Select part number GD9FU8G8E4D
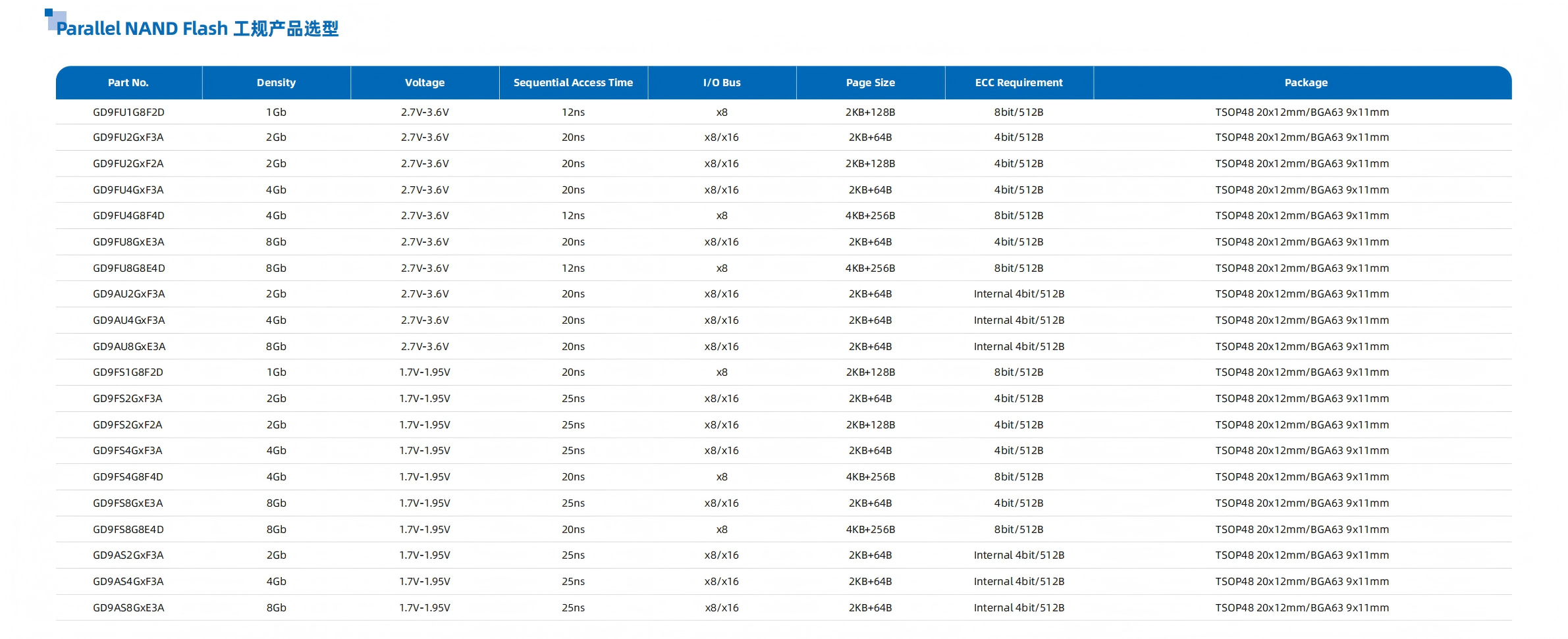1568x639 pixels. [x=128, y=268]
